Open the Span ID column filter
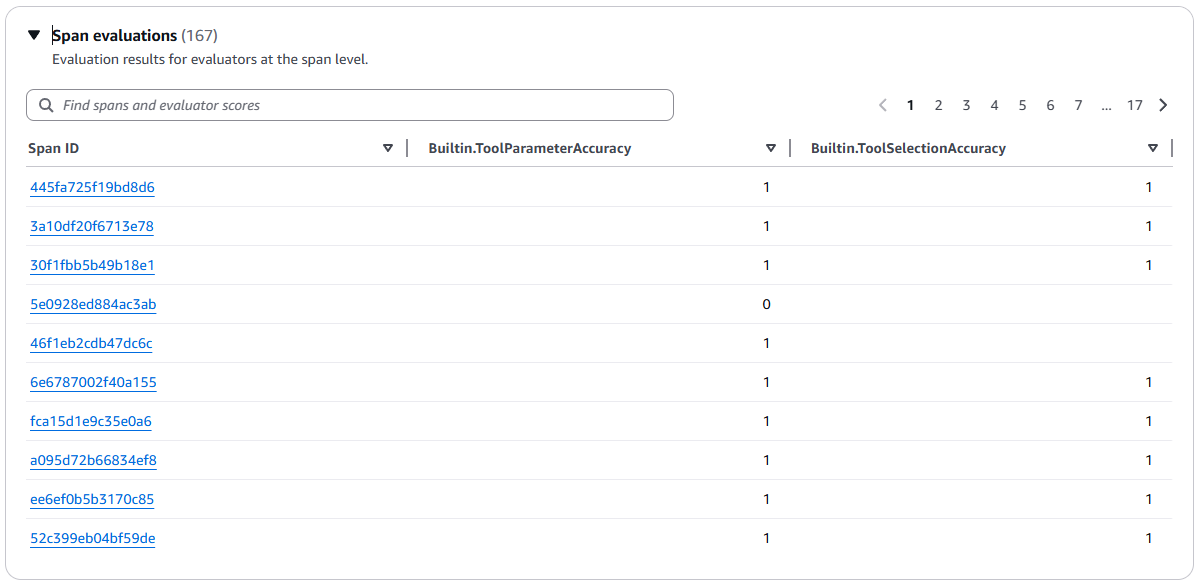Image resolution: width=1197 pixels, height=584 pixels. pyautogui.click(x=389, y=147)
